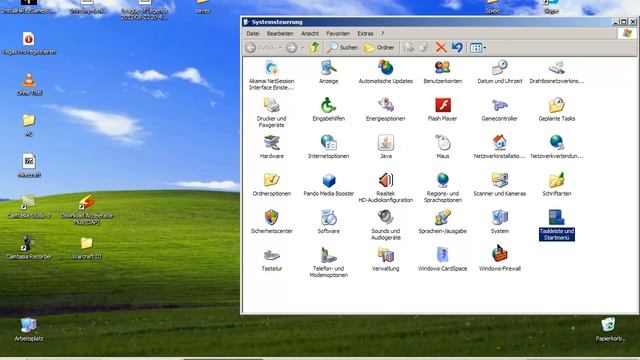Open Sicherheitscenter
Image resolution: width=640 pixels, height=360 pixels.
(271, 222)
